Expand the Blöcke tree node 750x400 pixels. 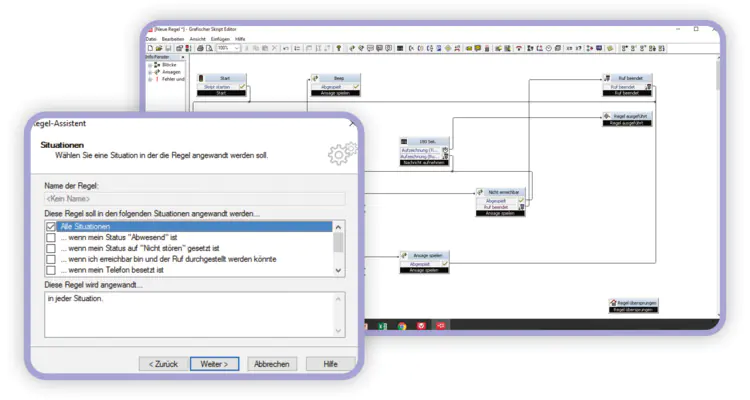pos(150,65)
